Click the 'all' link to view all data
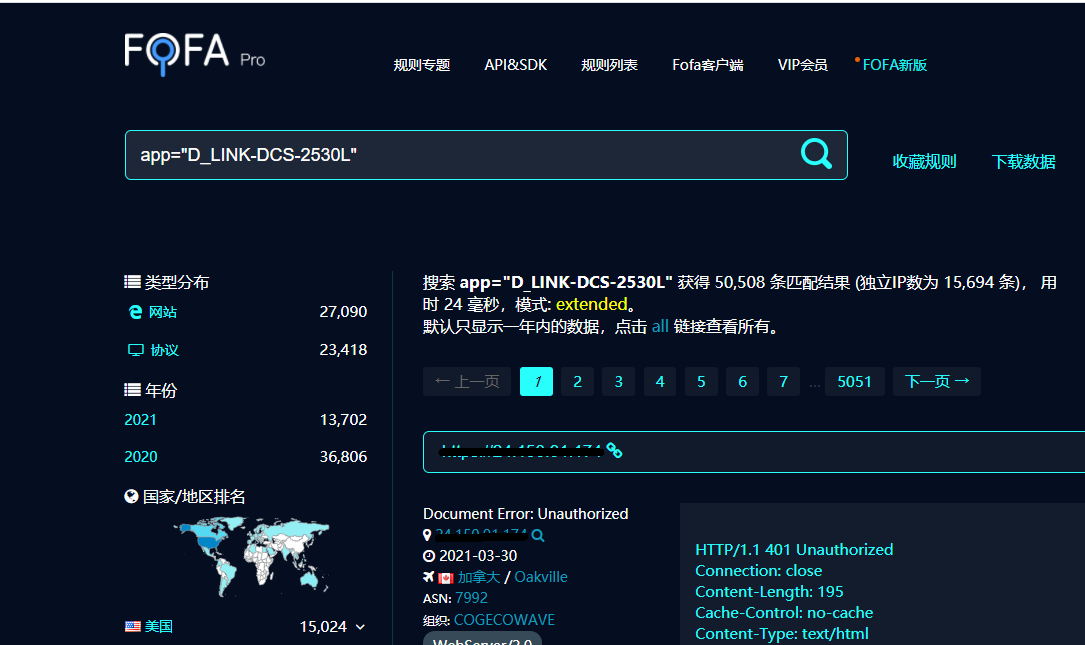 [x=660, y=327]
